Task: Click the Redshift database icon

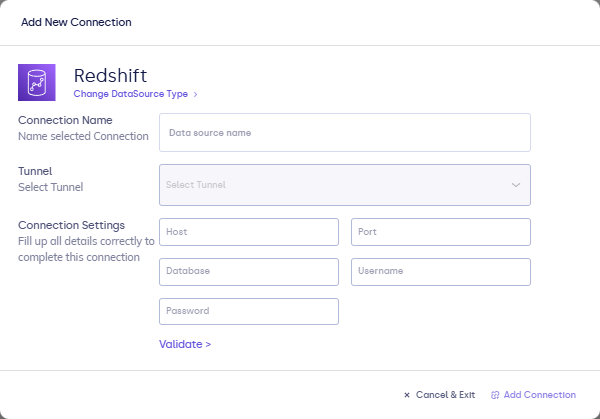Action: coord(37,82)
